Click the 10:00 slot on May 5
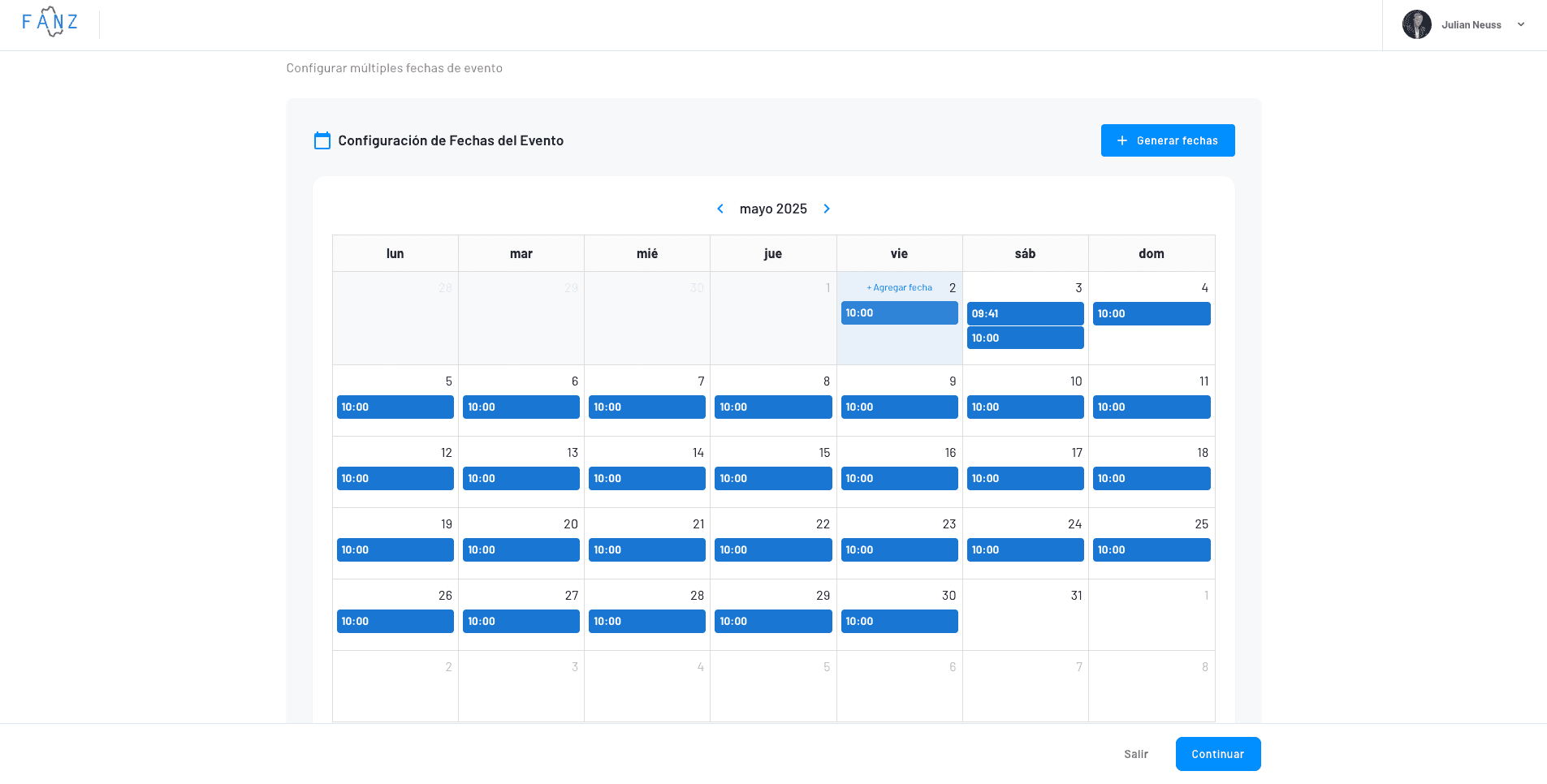 pos(395,407)
